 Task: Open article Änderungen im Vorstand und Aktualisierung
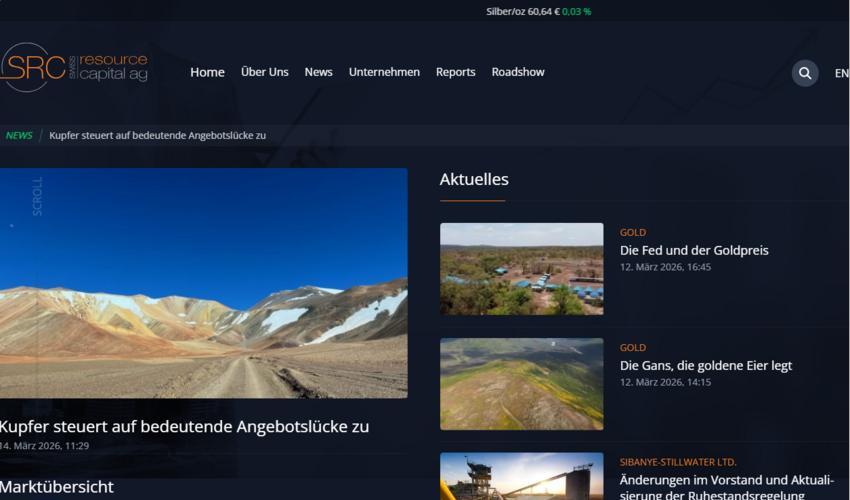(x=726, y=488)
